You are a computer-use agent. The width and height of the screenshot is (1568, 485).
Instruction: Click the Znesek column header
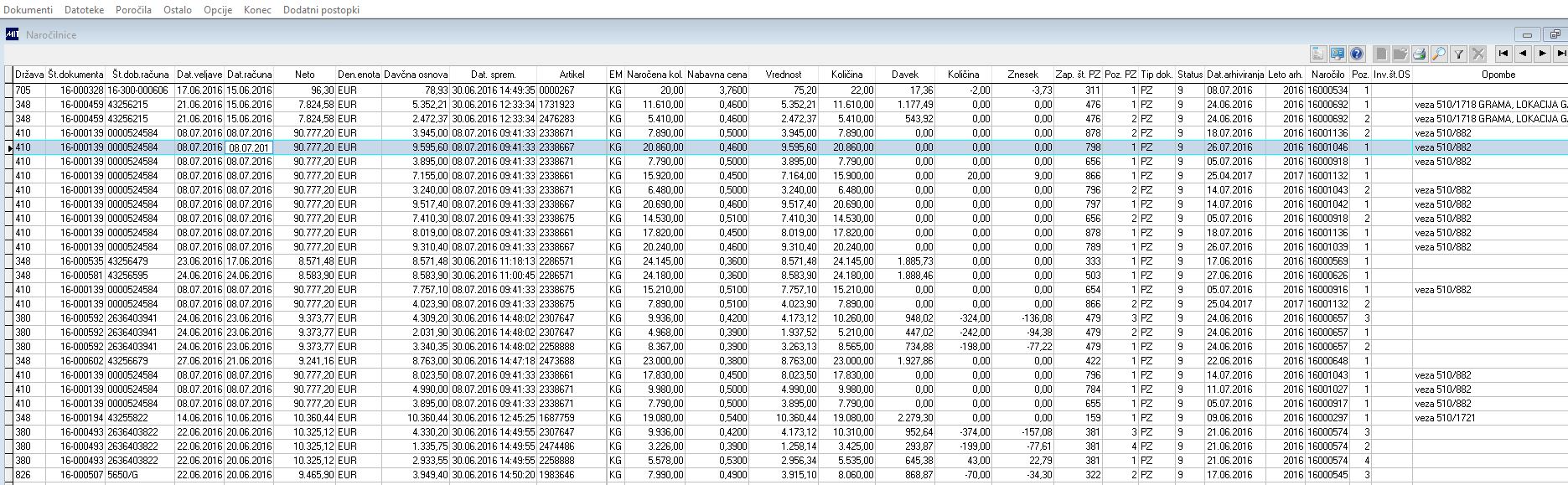(1023, 75)
